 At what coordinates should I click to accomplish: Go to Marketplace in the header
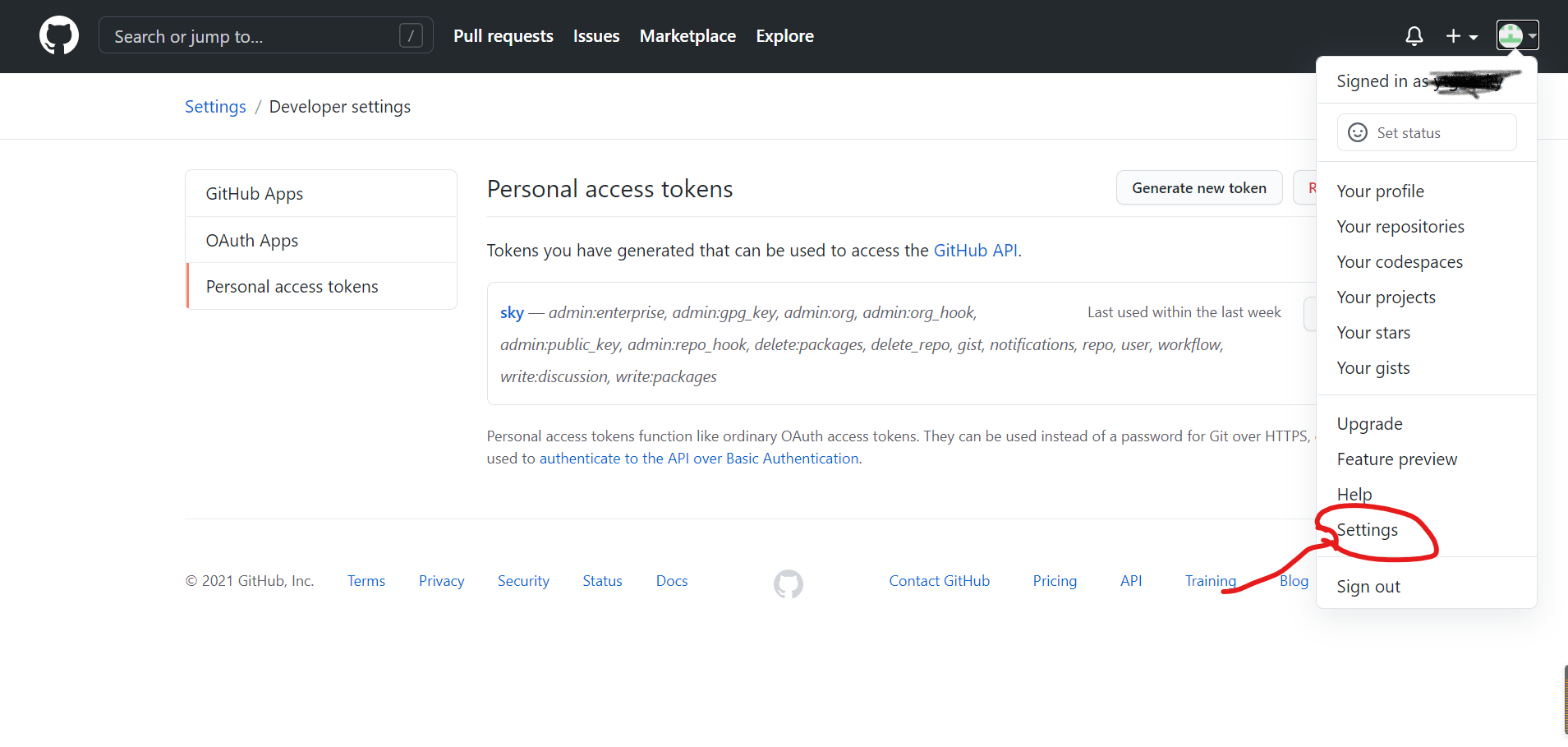687,36
